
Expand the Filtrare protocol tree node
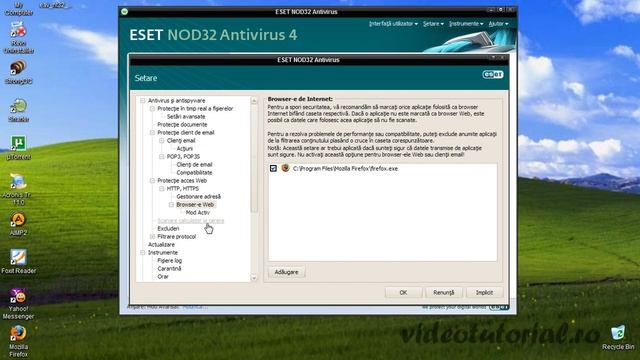(x=152, y=236)
